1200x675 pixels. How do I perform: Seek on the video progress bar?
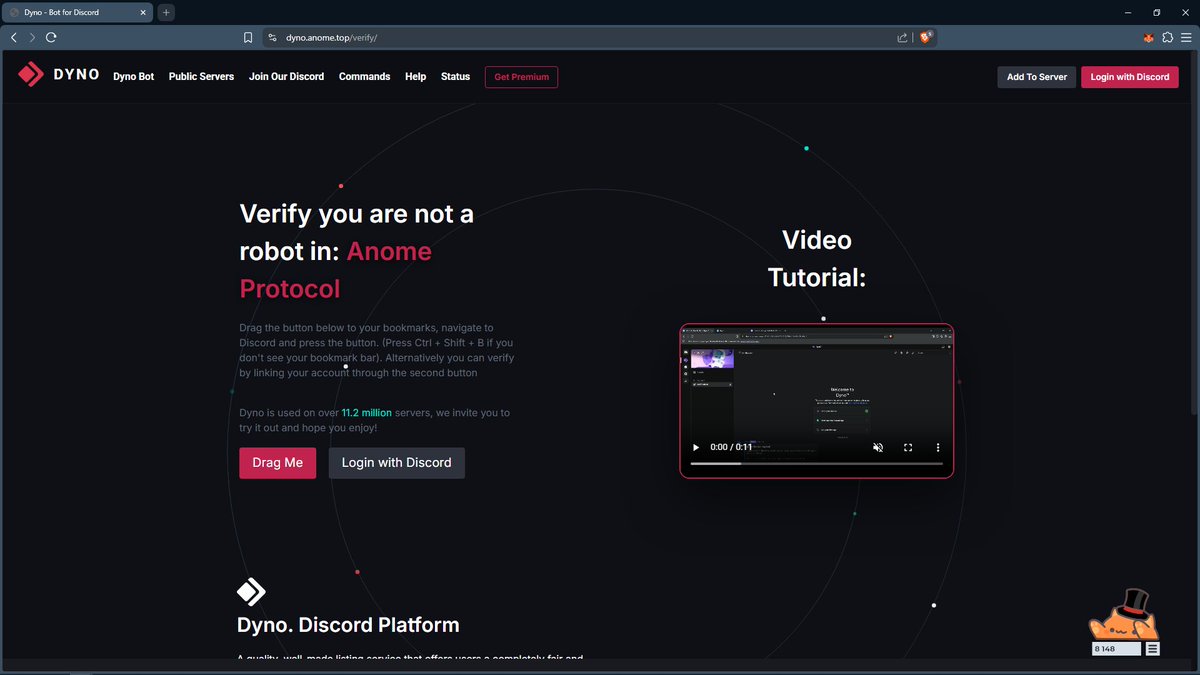[x=816, y=464]
